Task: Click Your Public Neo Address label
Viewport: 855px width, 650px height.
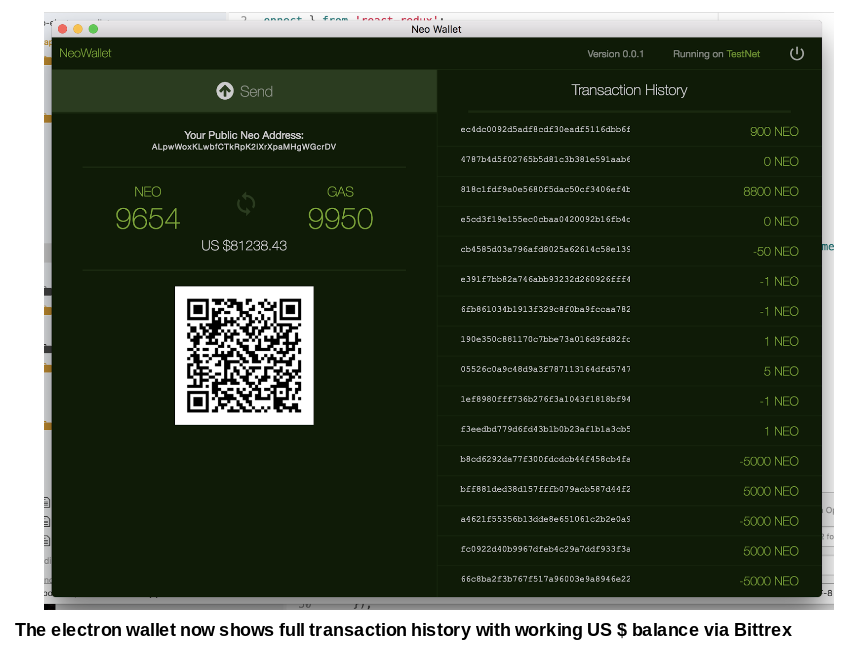Action: (x=244, y=135)
